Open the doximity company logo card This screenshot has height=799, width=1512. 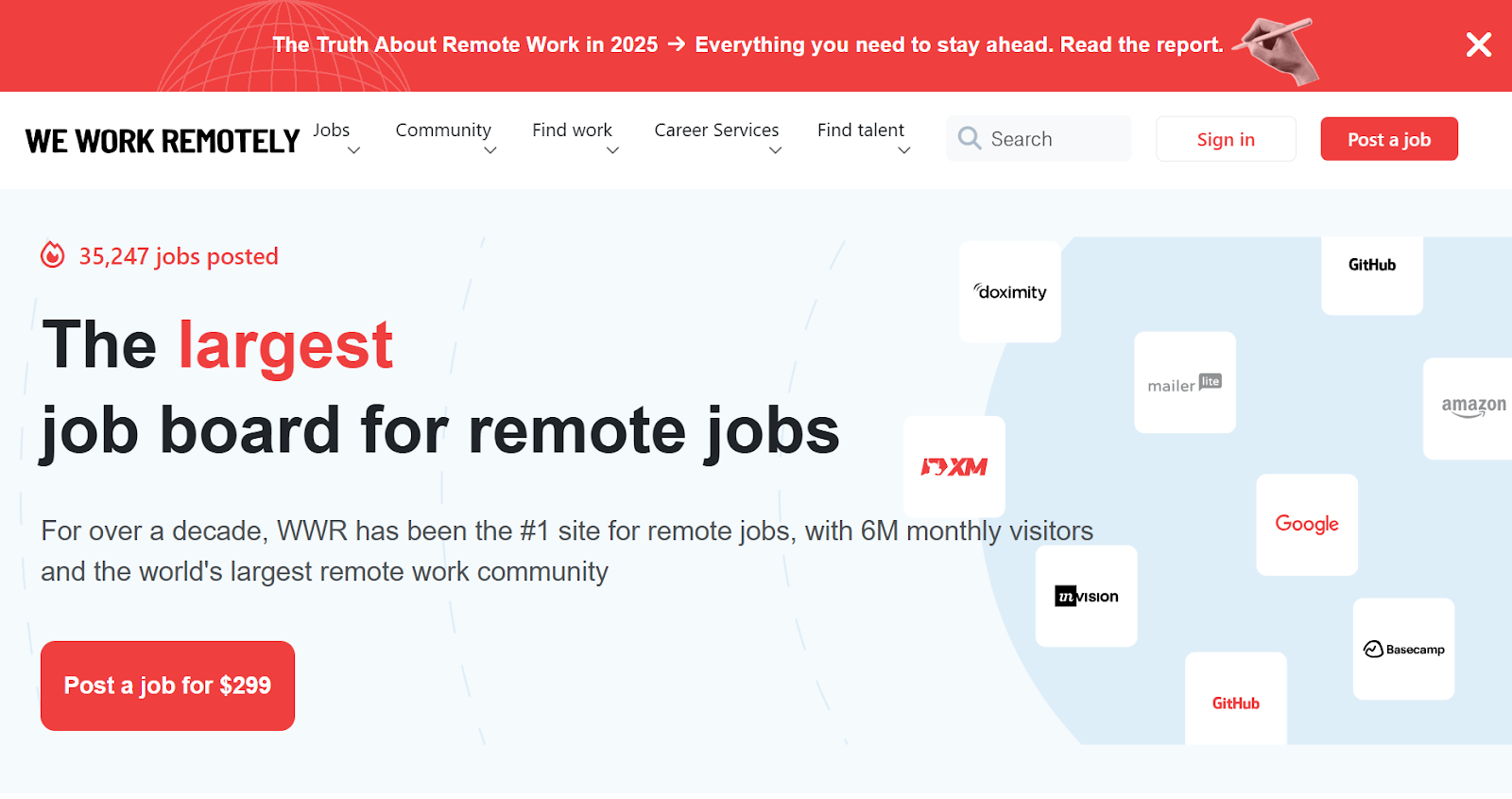coord(1010,291)
